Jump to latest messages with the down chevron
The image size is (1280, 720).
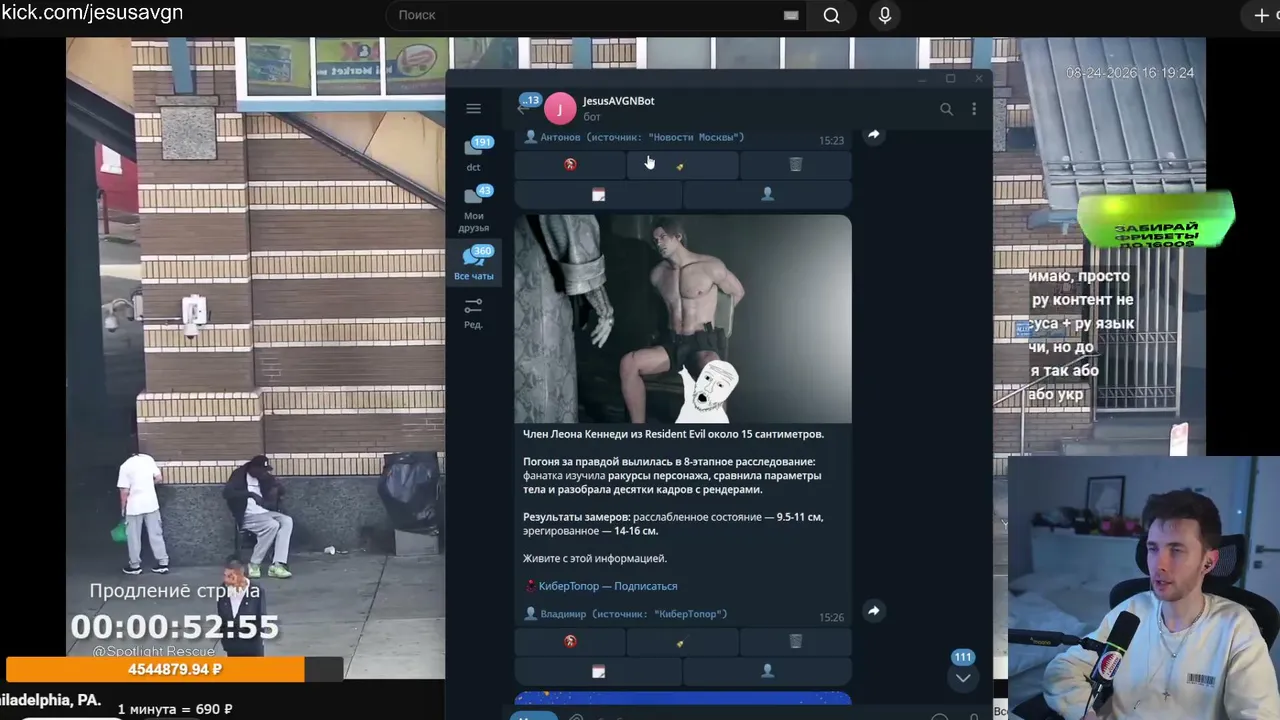coord(962,677)
